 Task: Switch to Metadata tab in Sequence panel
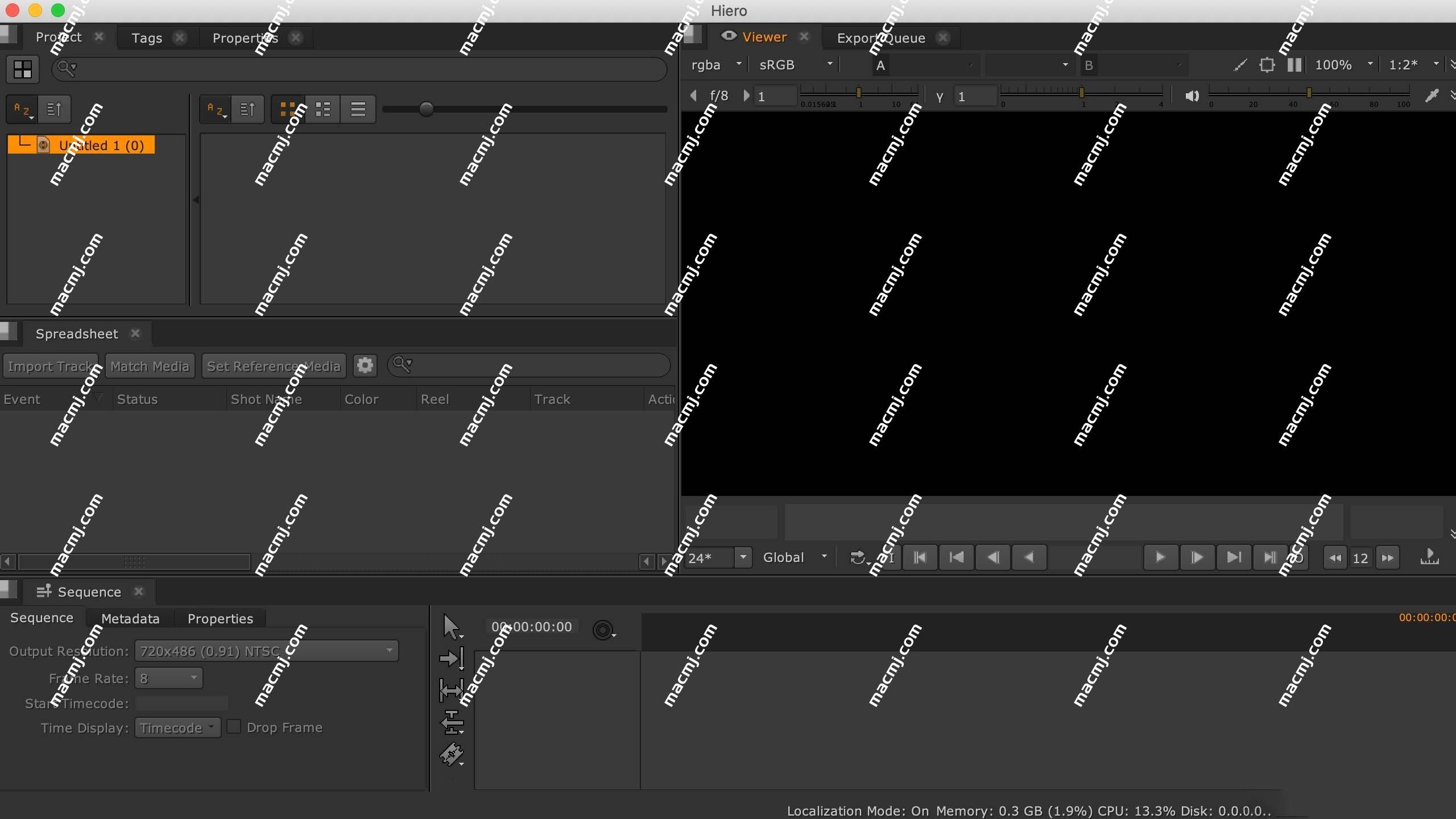pos(130,618)
